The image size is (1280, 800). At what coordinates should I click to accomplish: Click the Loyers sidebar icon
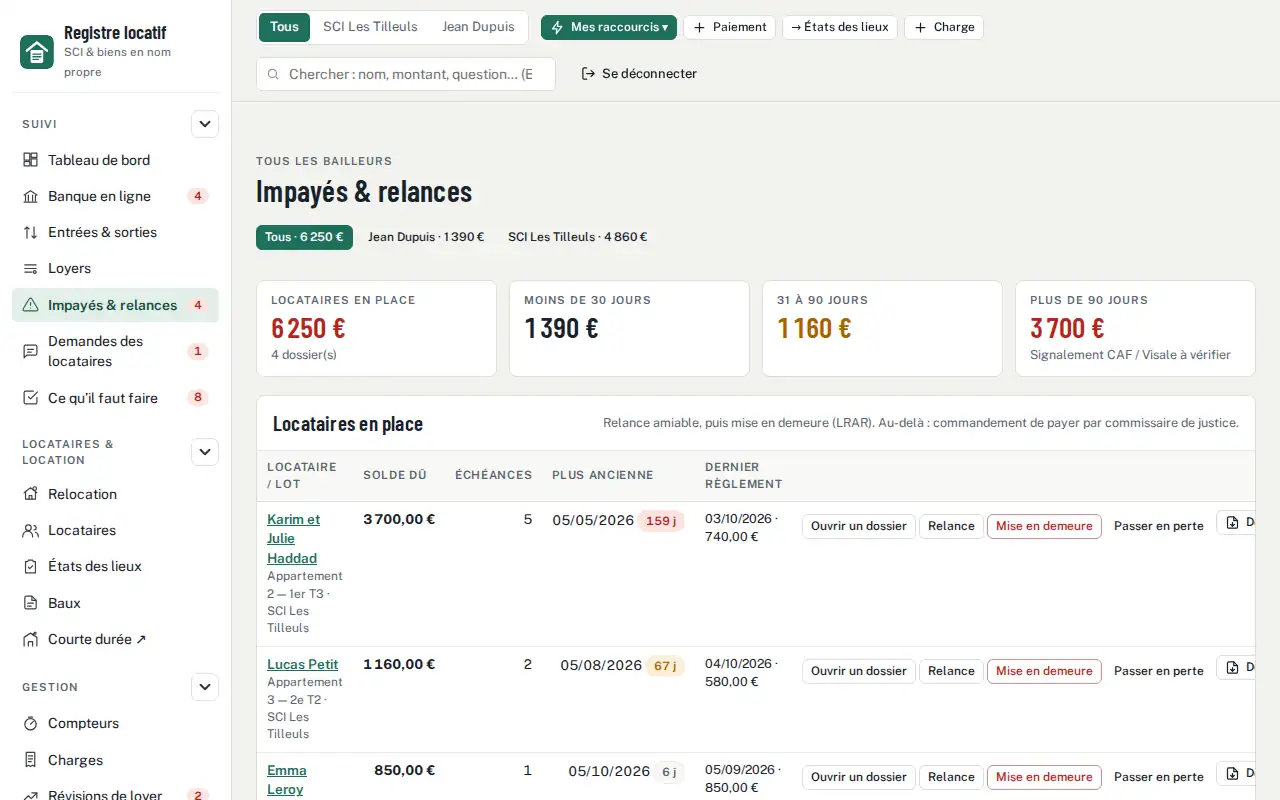(x=30, y=268)
